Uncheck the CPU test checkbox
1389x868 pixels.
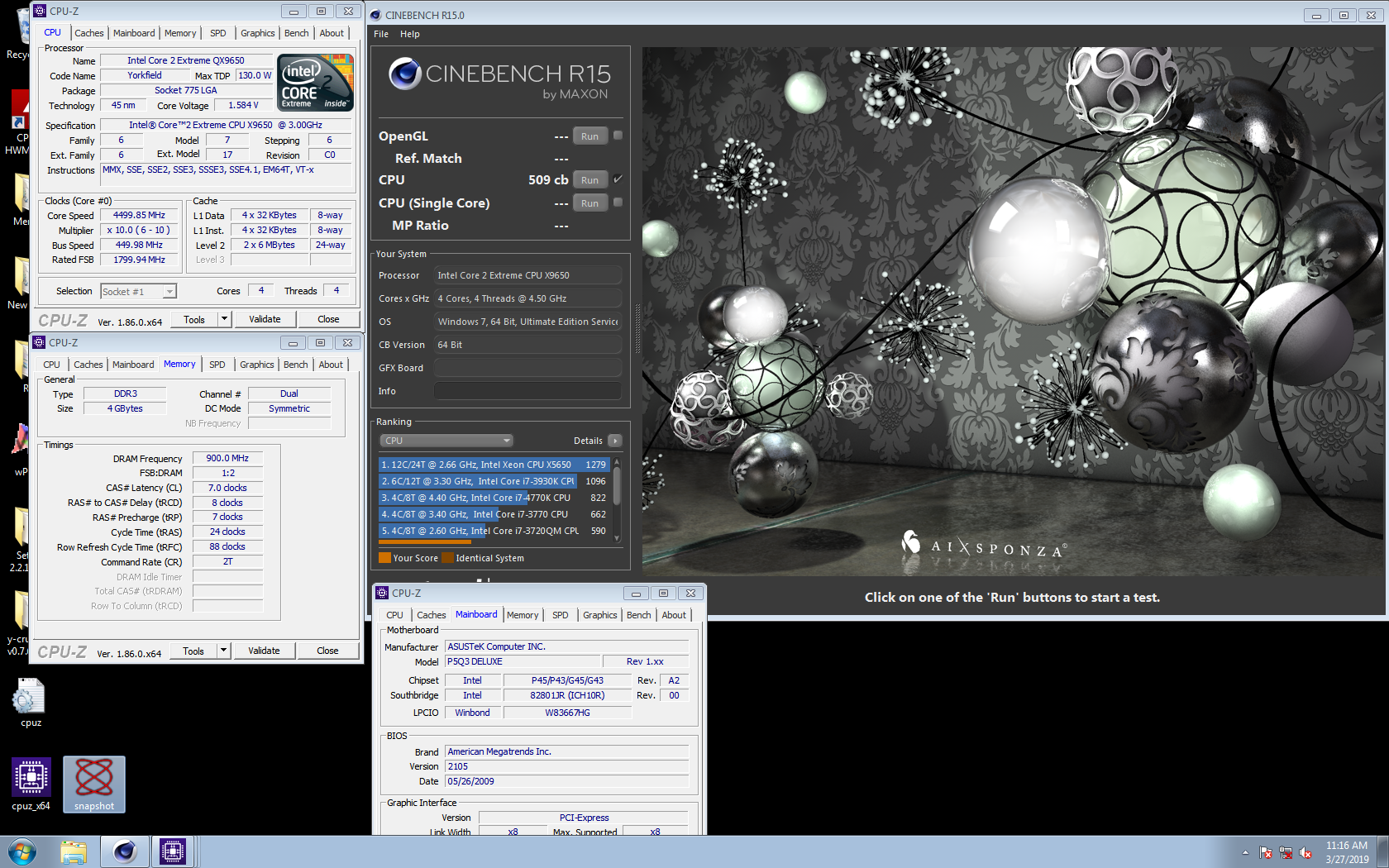click(618, 179)
